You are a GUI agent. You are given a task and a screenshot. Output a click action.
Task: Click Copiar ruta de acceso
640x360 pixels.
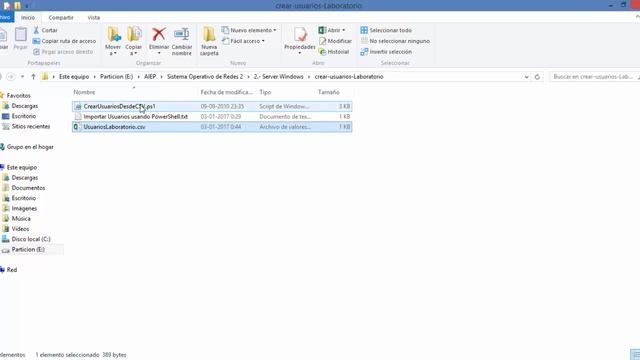click(64, 41)
